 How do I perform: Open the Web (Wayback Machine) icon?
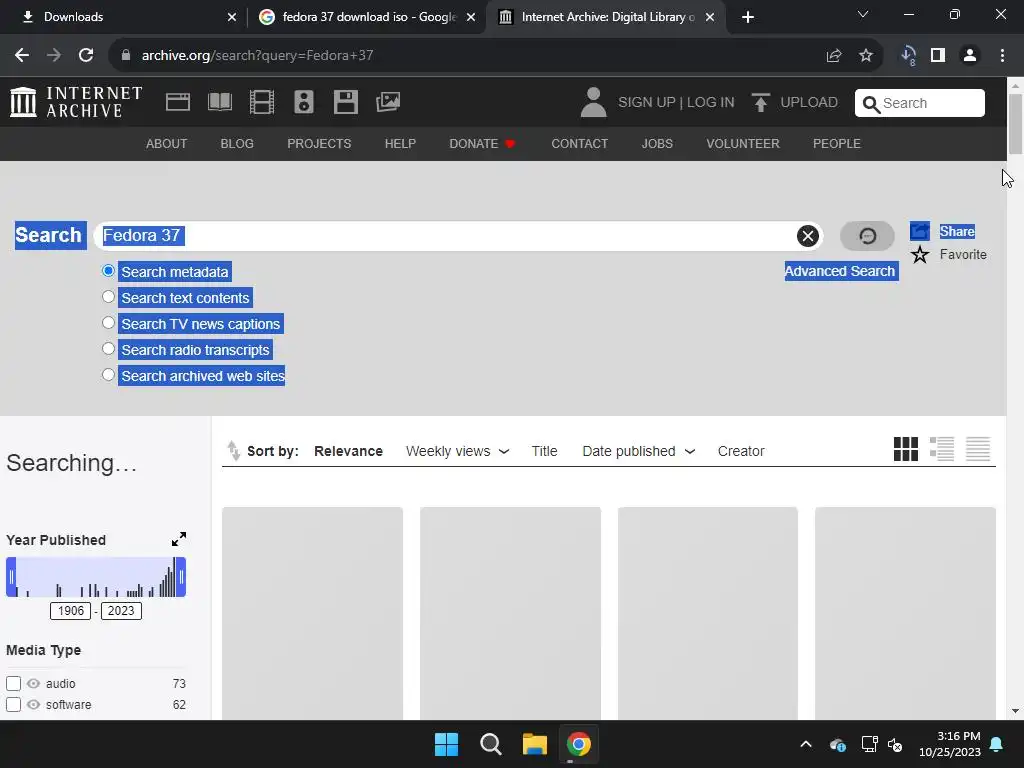178,102
